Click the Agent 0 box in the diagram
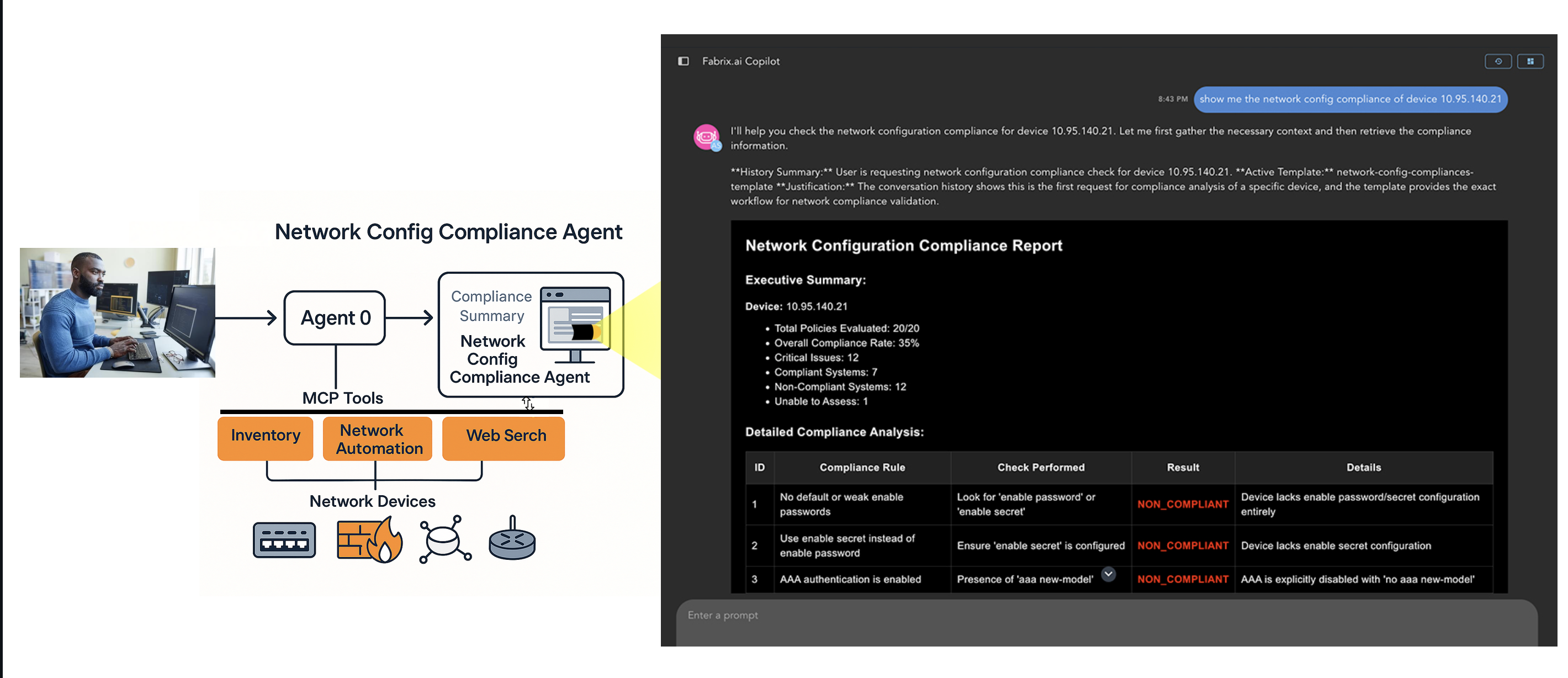Viewport: 1568px width, 678px height. tap(334, 317)
